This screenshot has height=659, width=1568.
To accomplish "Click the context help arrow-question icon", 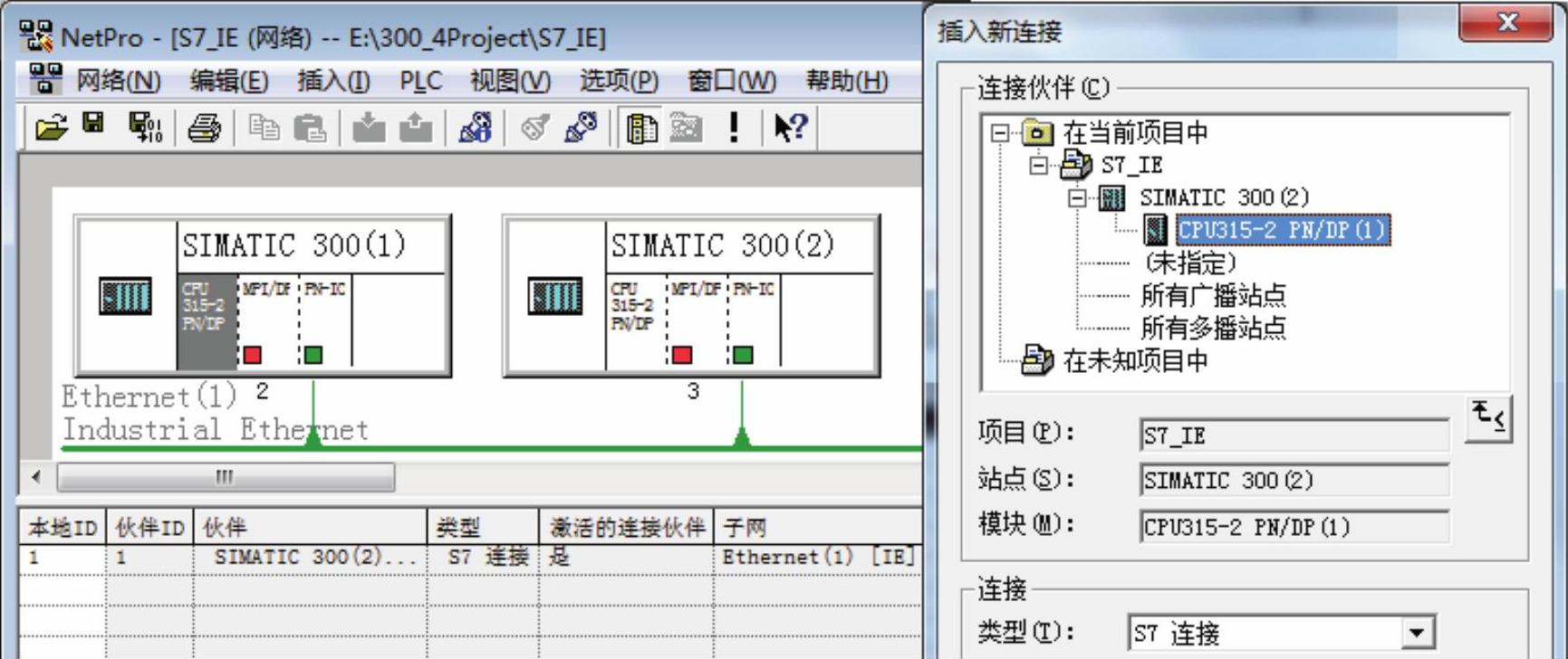I will tap(790, 128).
